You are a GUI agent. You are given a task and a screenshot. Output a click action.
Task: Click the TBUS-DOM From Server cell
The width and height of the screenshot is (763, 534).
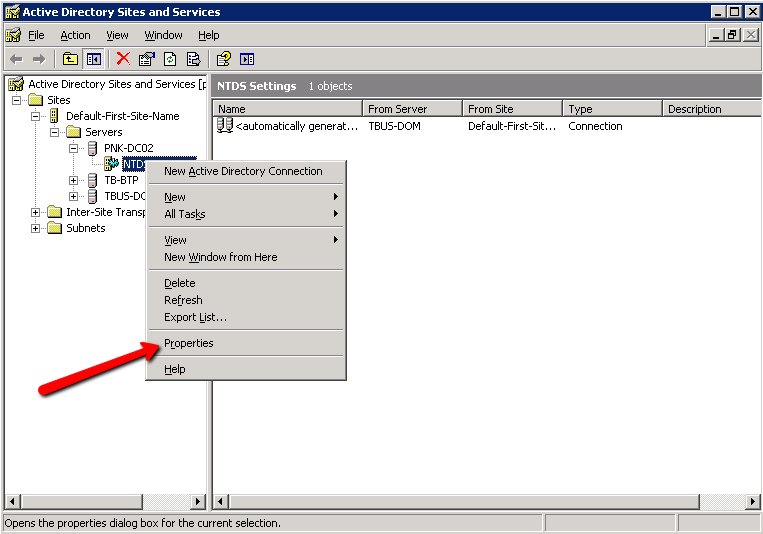[394, 126]
